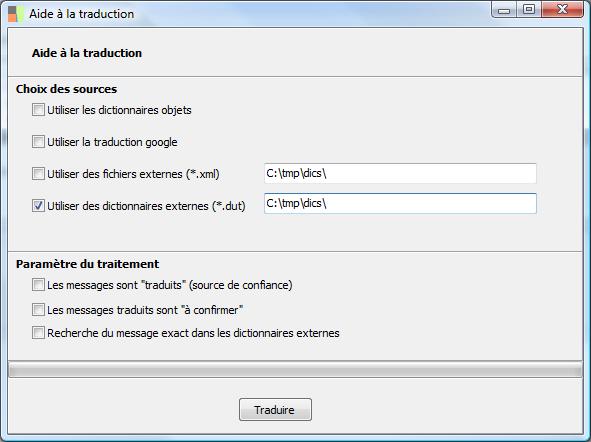Minimize the Aide à la traduction window

504,10
